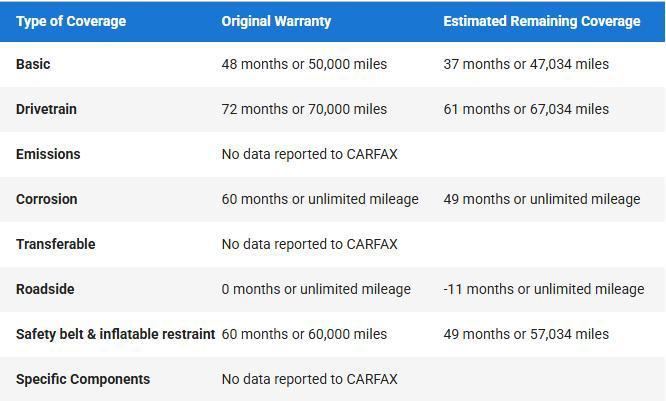The height and width of the screenshot is (401, 666).
Task: Click Specific Components' No data reported text
Action: click(x=309, y=379)
